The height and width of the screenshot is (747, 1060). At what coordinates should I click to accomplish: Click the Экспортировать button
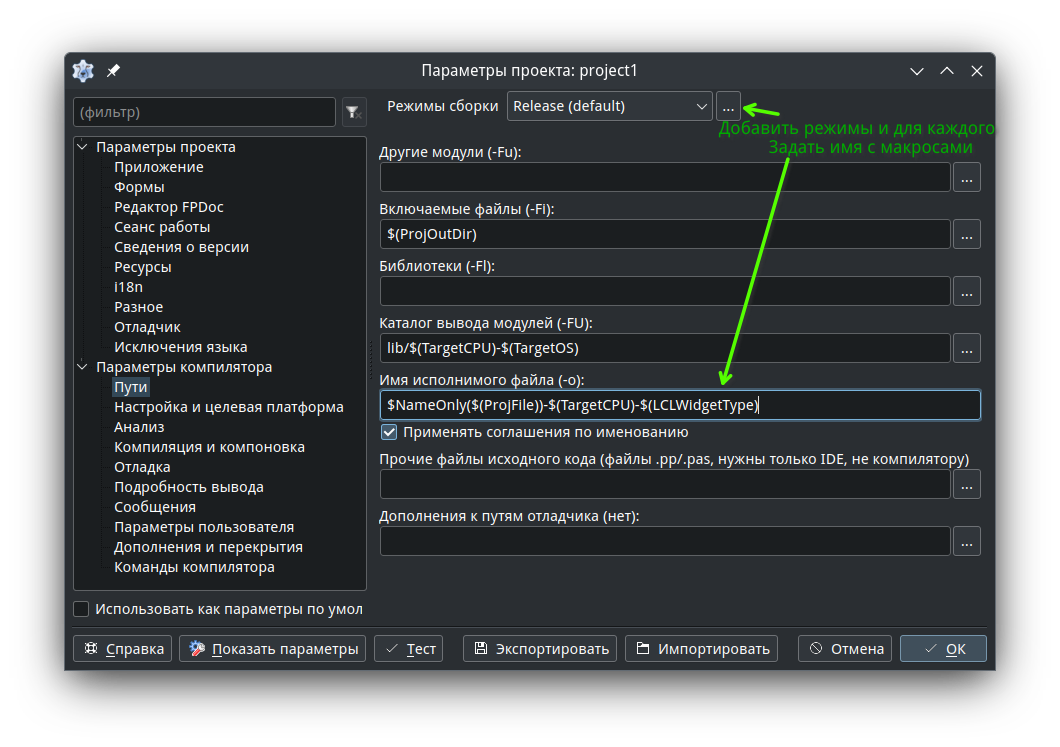tap(540, 649)
